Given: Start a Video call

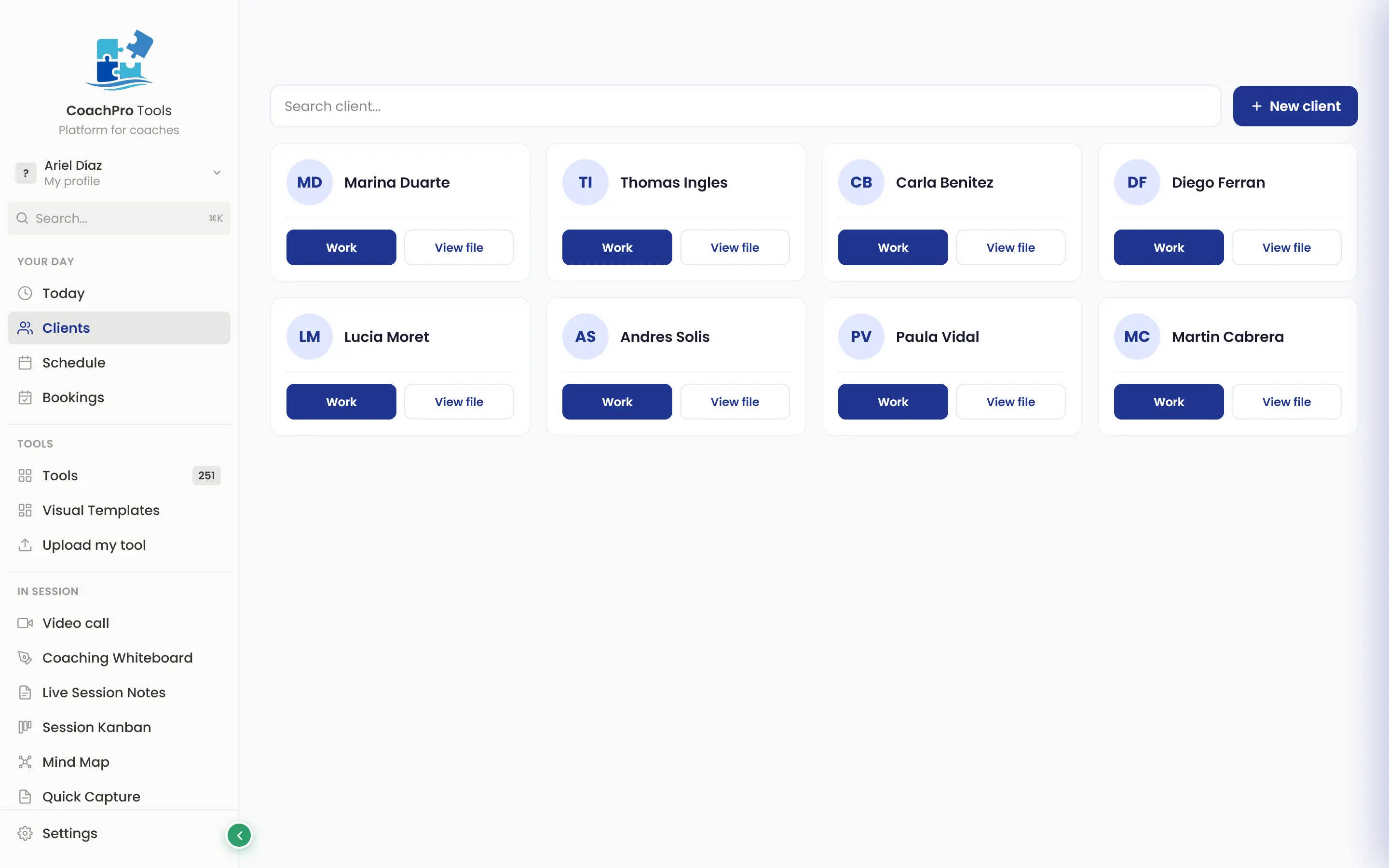Looking at the screenshot, I should point(119,623).
